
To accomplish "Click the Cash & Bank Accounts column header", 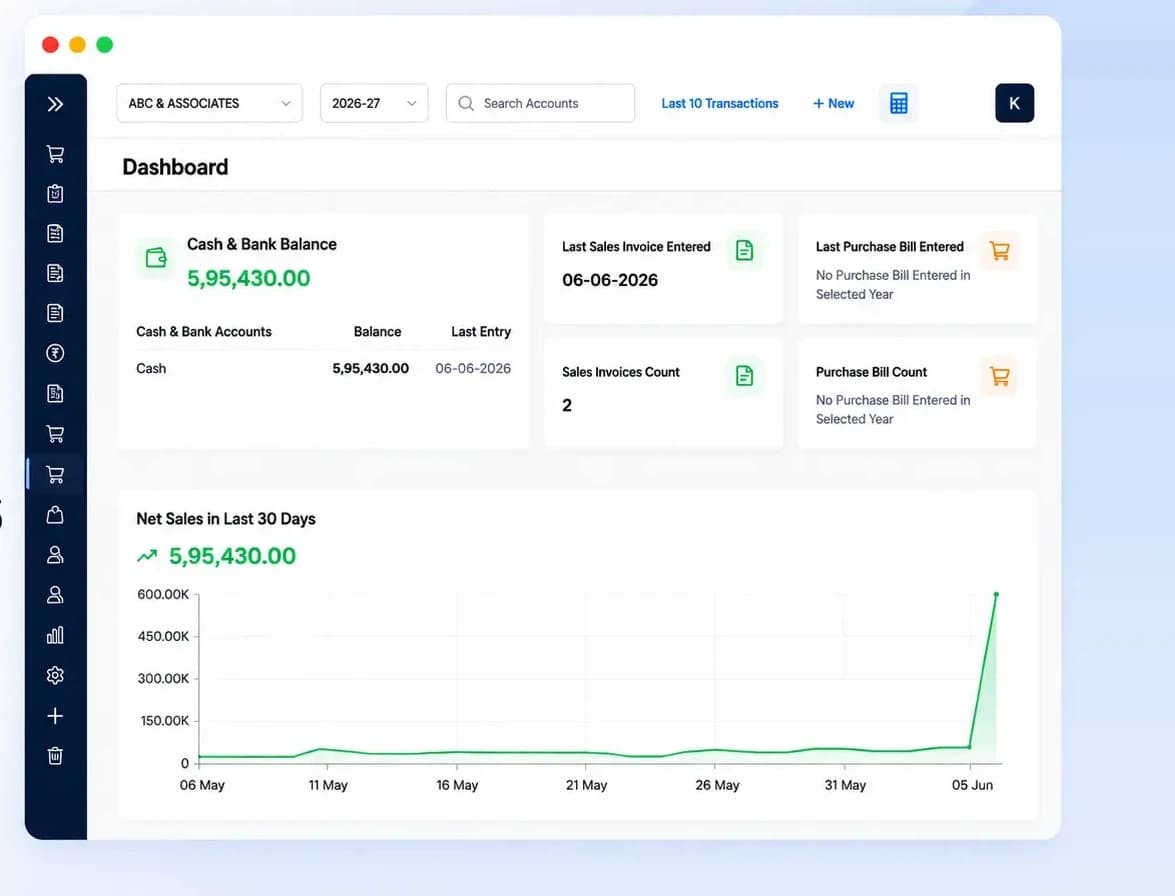I will (204, 332).
